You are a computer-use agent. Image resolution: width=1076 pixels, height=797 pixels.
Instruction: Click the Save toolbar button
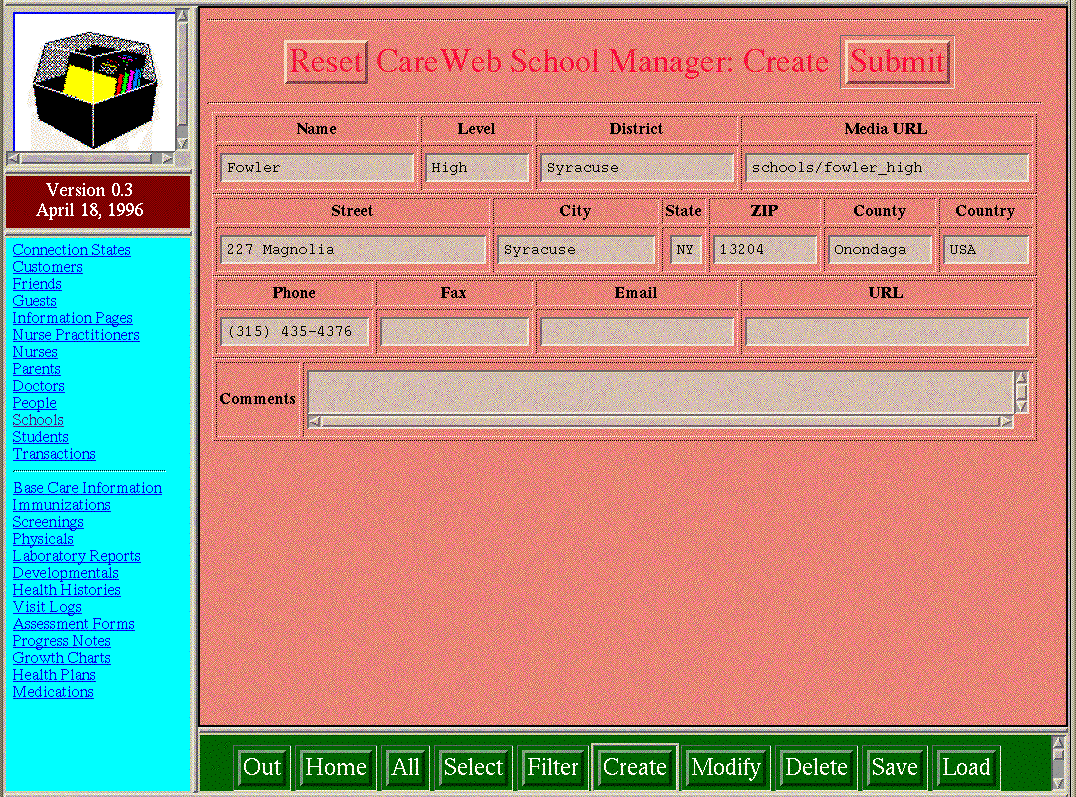coord(895,767)
